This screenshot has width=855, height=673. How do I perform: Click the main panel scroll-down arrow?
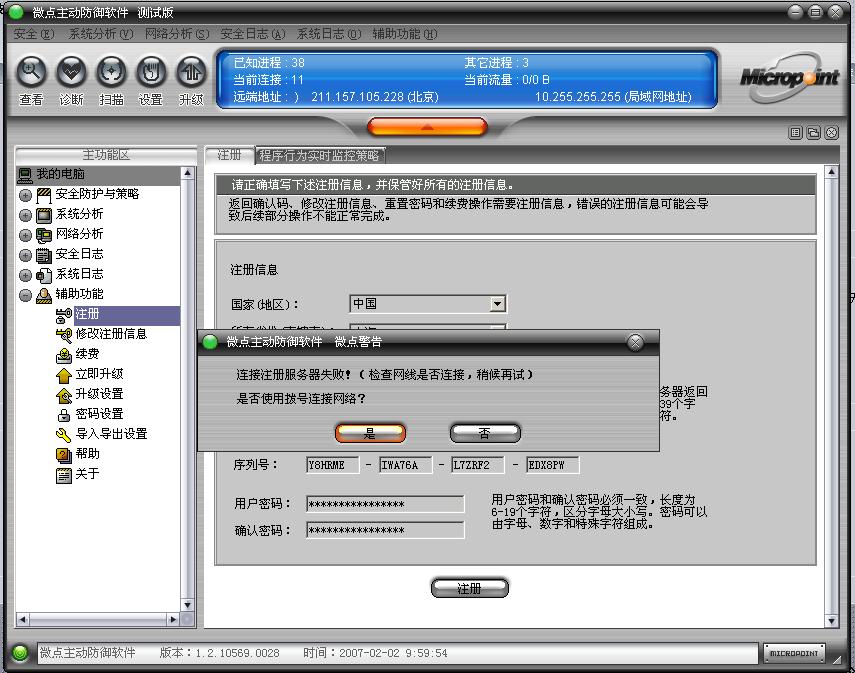[831, 621]
